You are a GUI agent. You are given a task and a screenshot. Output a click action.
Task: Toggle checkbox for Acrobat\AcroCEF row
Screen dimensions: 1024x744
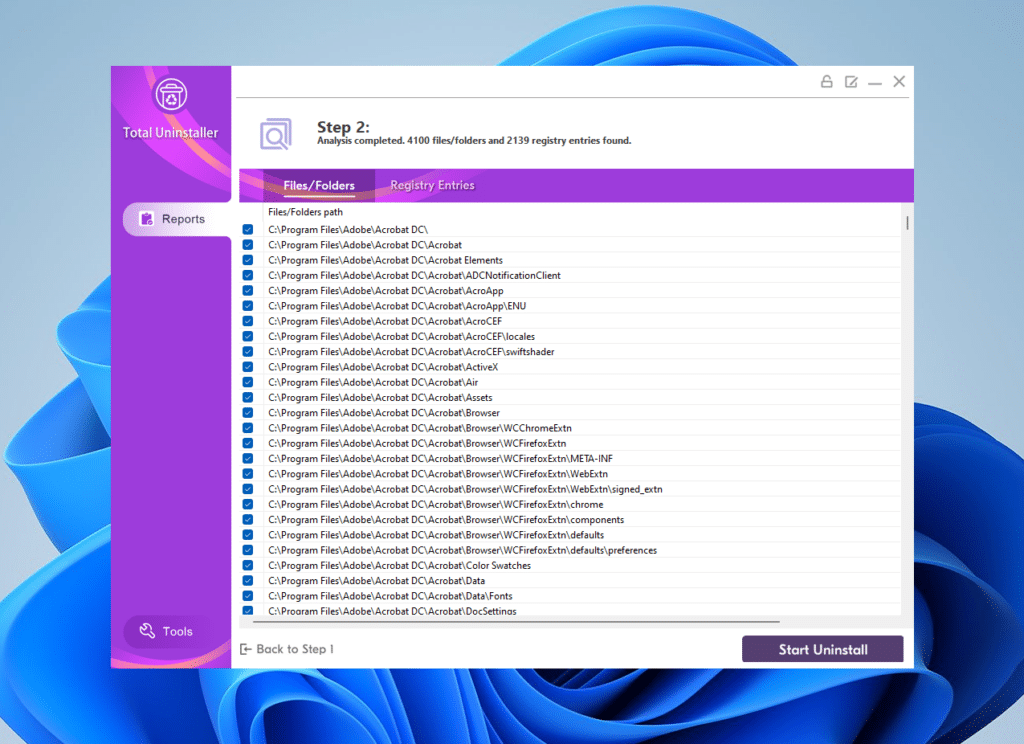point(248,321)
